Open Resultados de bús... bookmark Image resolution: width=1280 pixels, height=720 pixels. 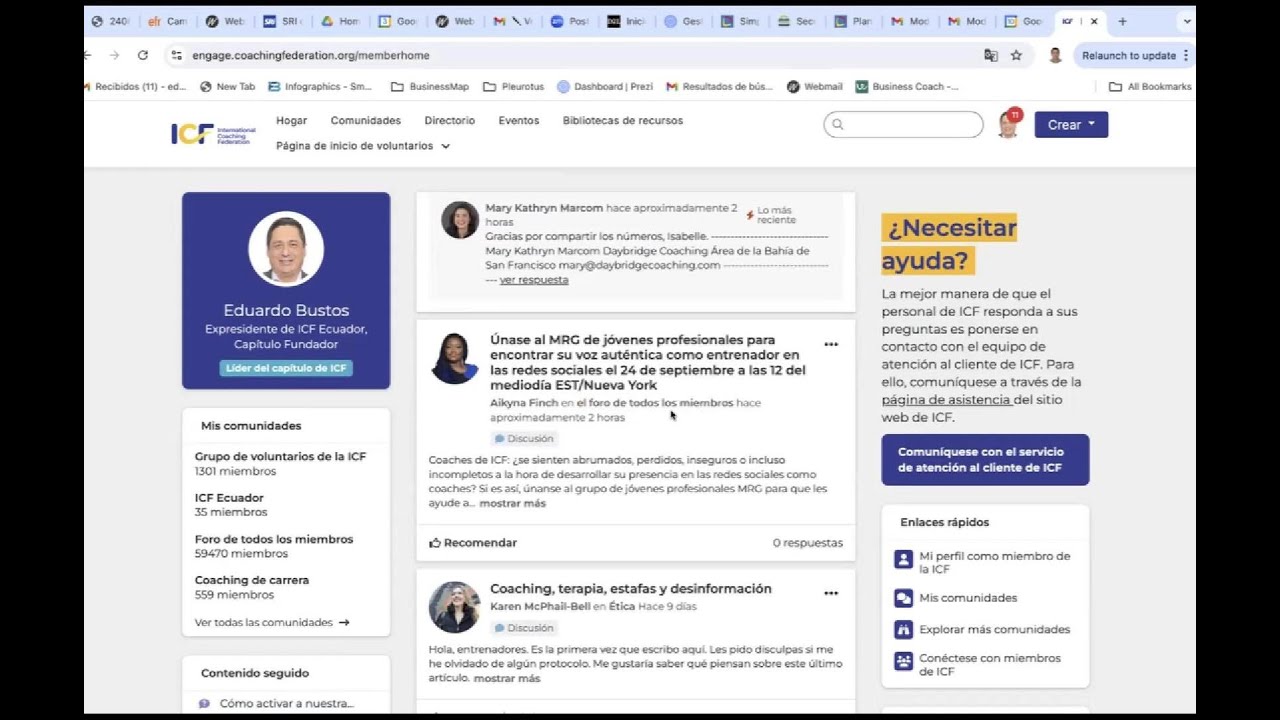coord(719,87)
